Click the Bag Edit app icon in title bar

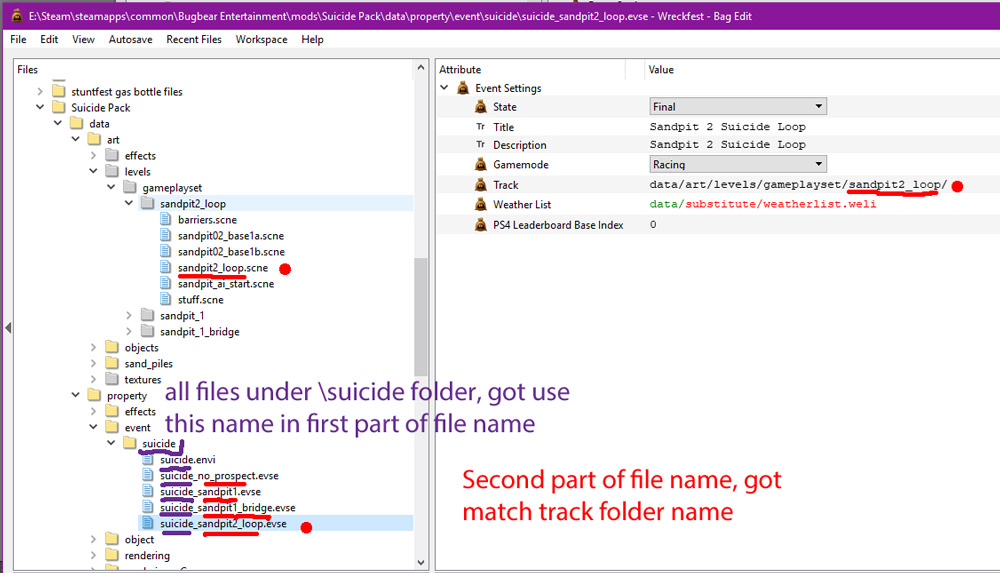(17, 16)
